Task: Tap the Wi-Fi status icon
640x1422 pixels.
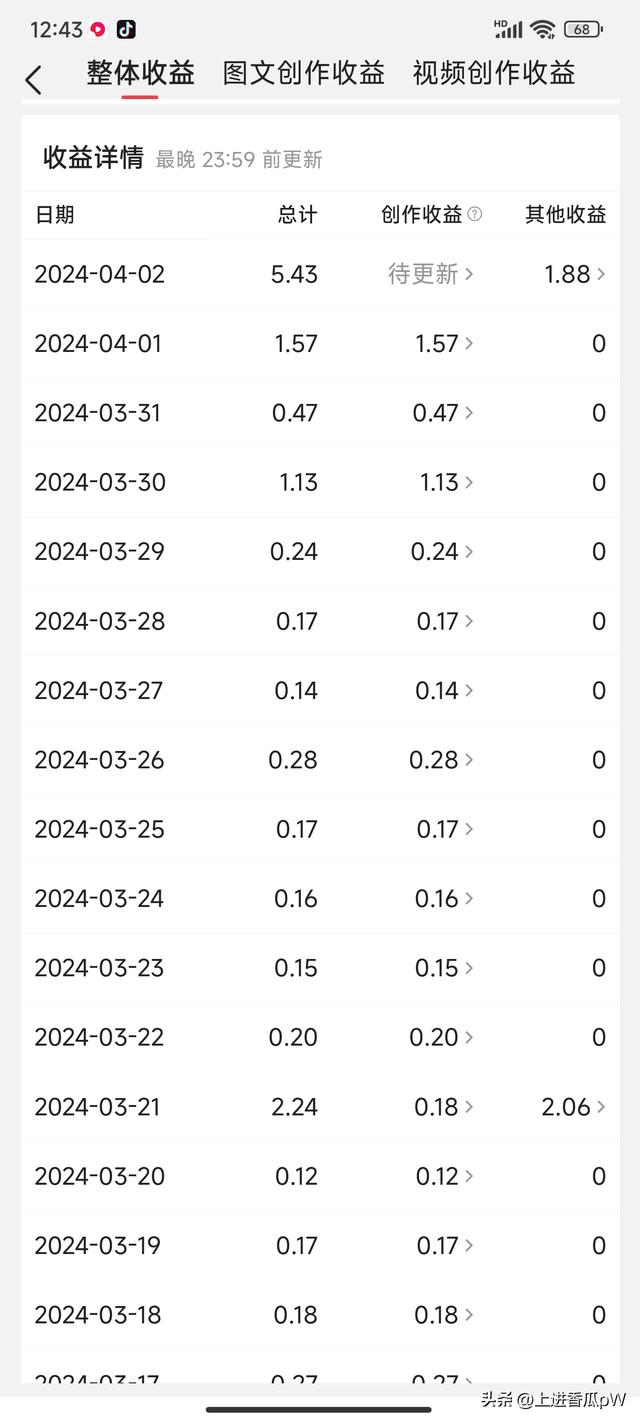Action: 542,29
